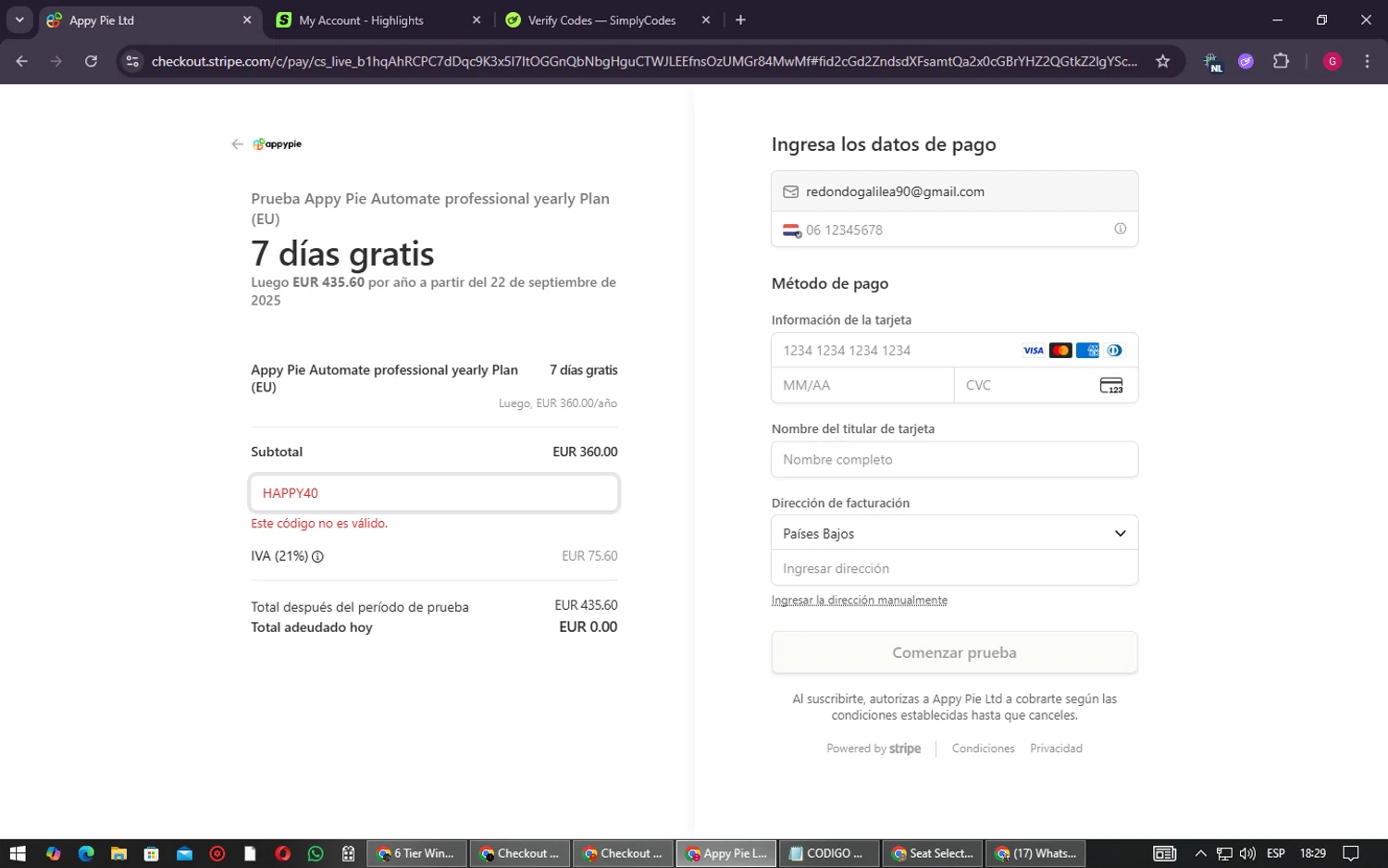
Task: Click the American Express brand icon
Action: 1087,351
